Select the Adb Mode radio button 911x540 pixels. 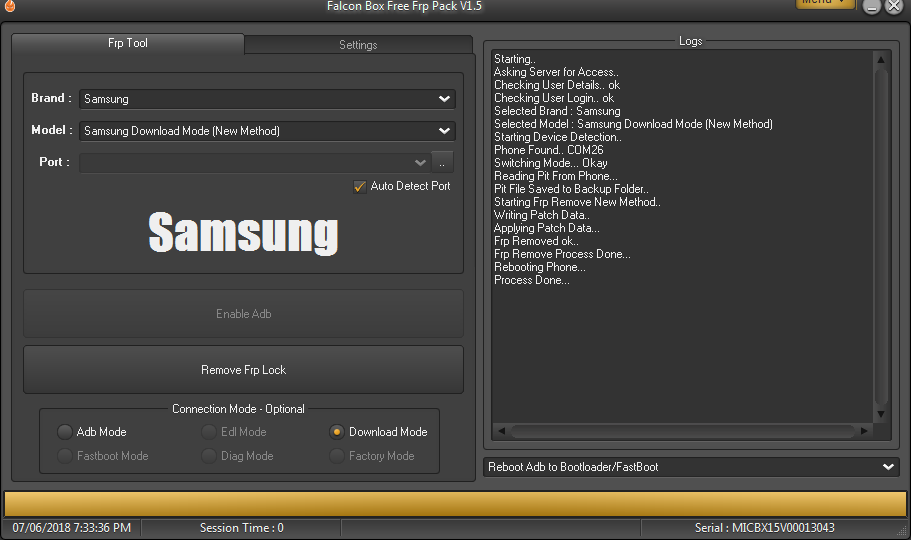tap(64, 432)
